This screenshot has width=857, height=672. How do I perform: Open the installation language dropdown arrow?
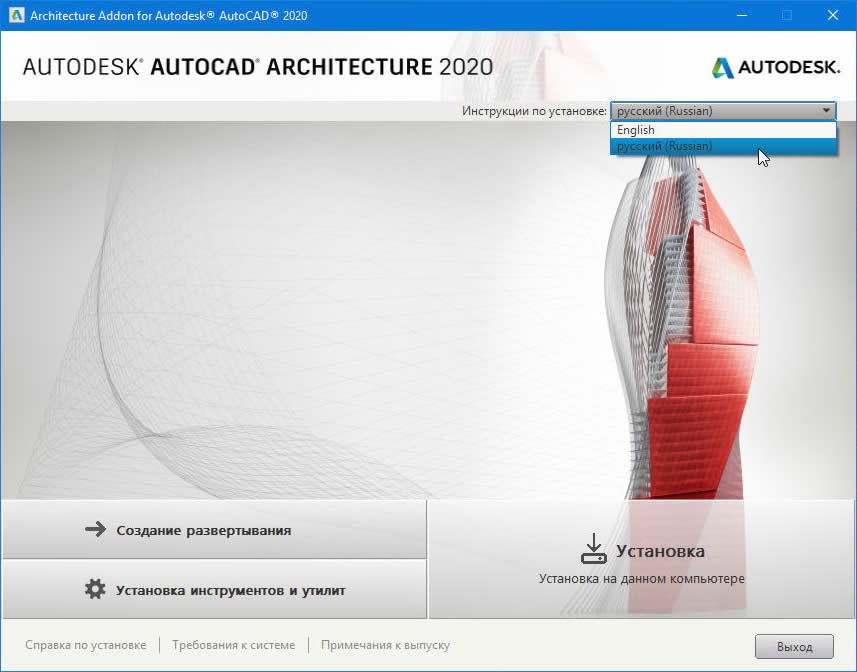click(x=826, y=110)
